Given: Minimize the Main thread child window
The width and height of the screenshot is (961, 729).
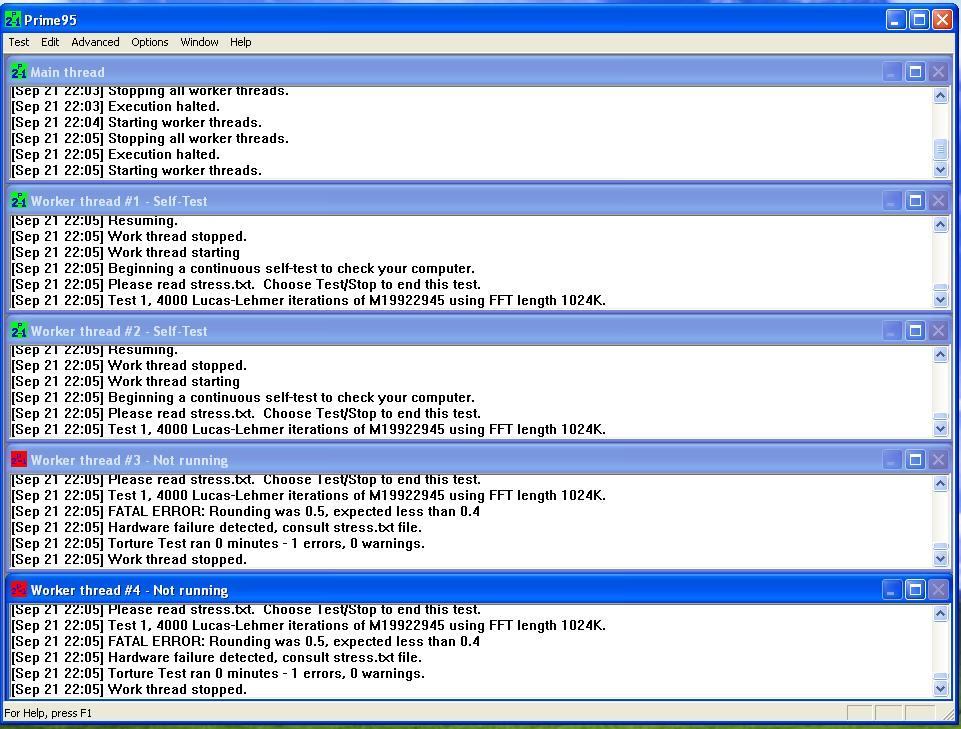Looking at the screenshot, I should click(x=891, y=72).
